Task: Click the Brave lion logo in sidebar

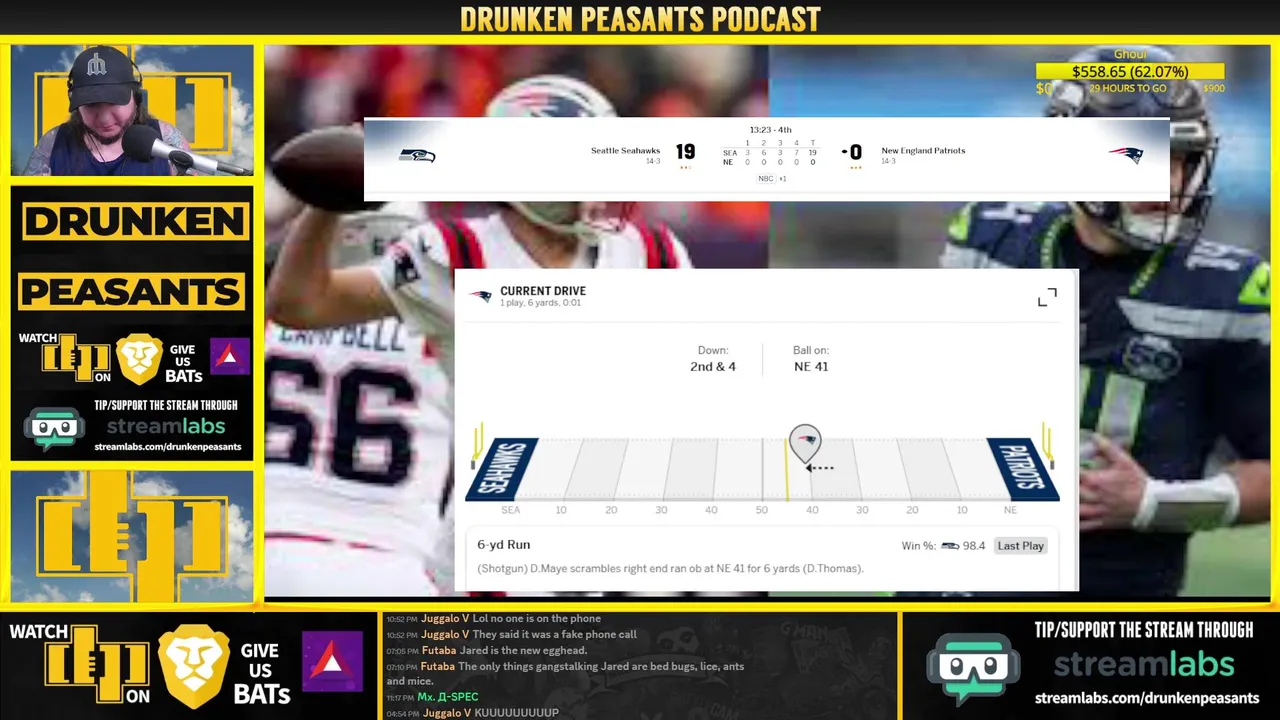Action: point(139,359)
